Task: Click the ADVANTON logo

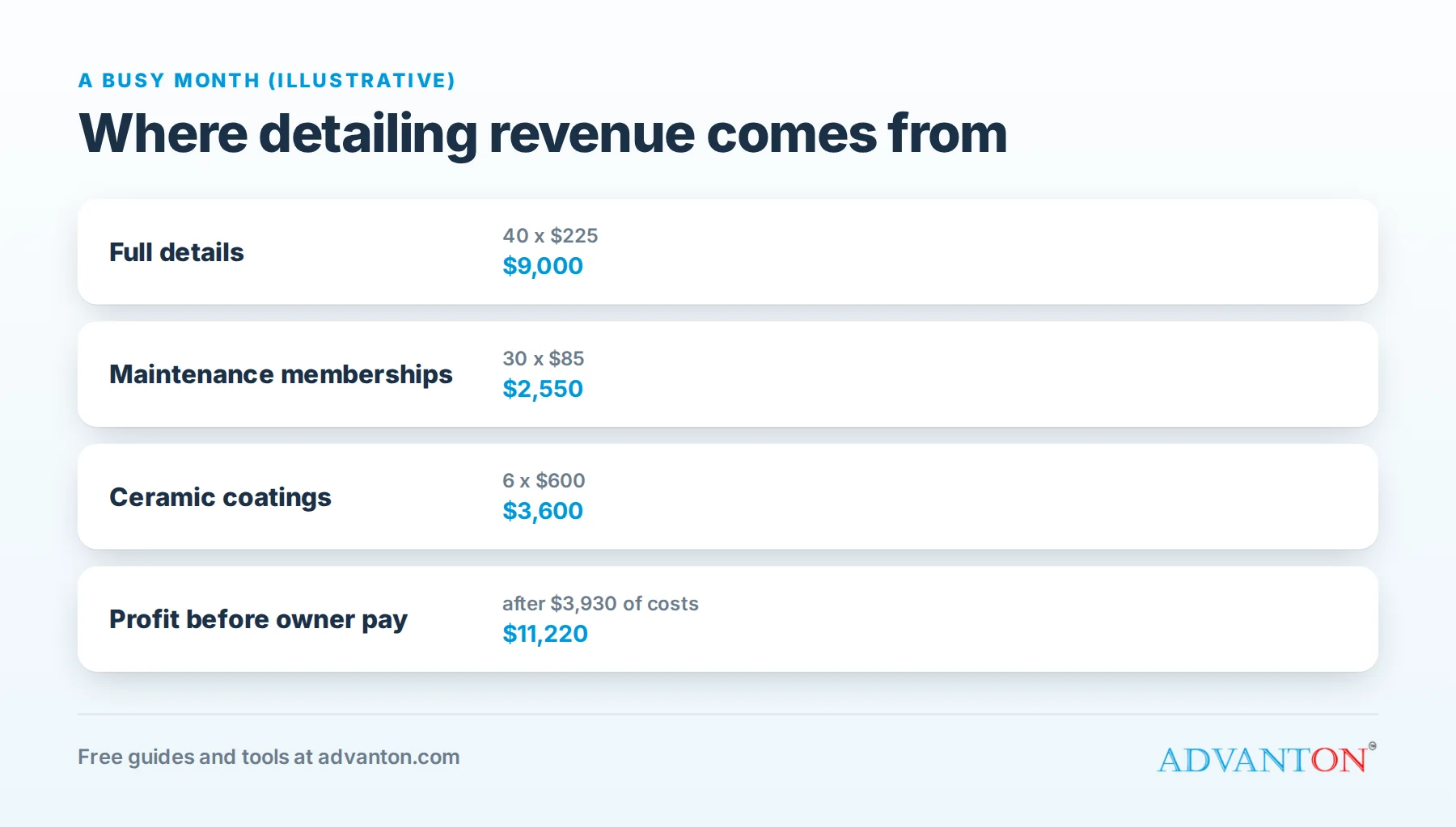Action: pos(1267,758)
